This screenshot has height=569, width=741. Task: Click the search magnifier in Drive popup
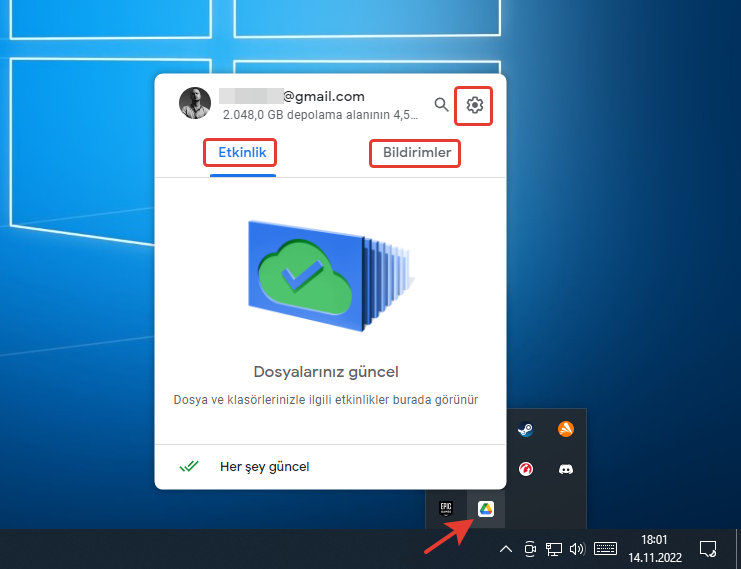coord(441,105)
